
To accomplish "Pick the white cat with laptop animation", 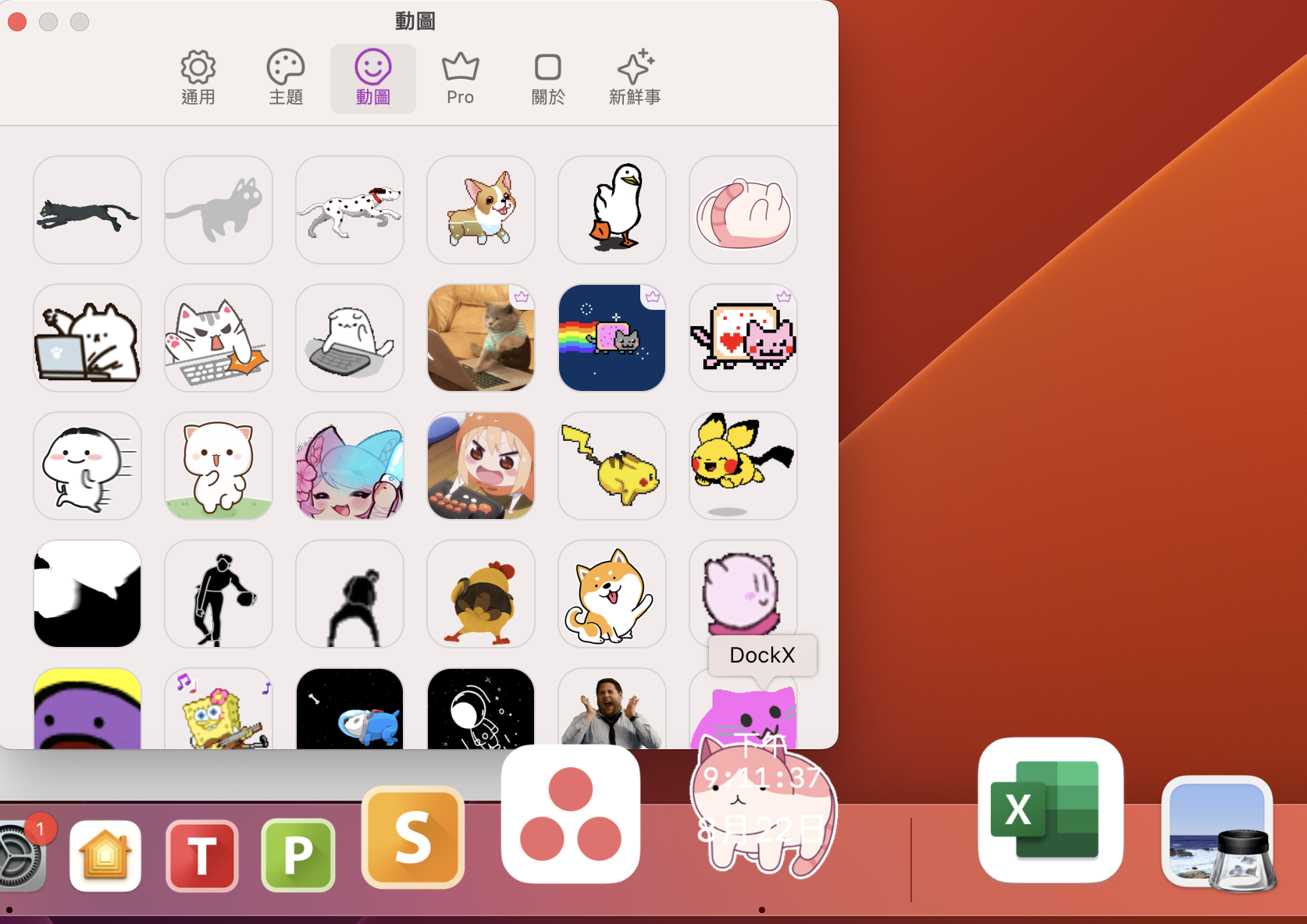I will tap(87, 338).
